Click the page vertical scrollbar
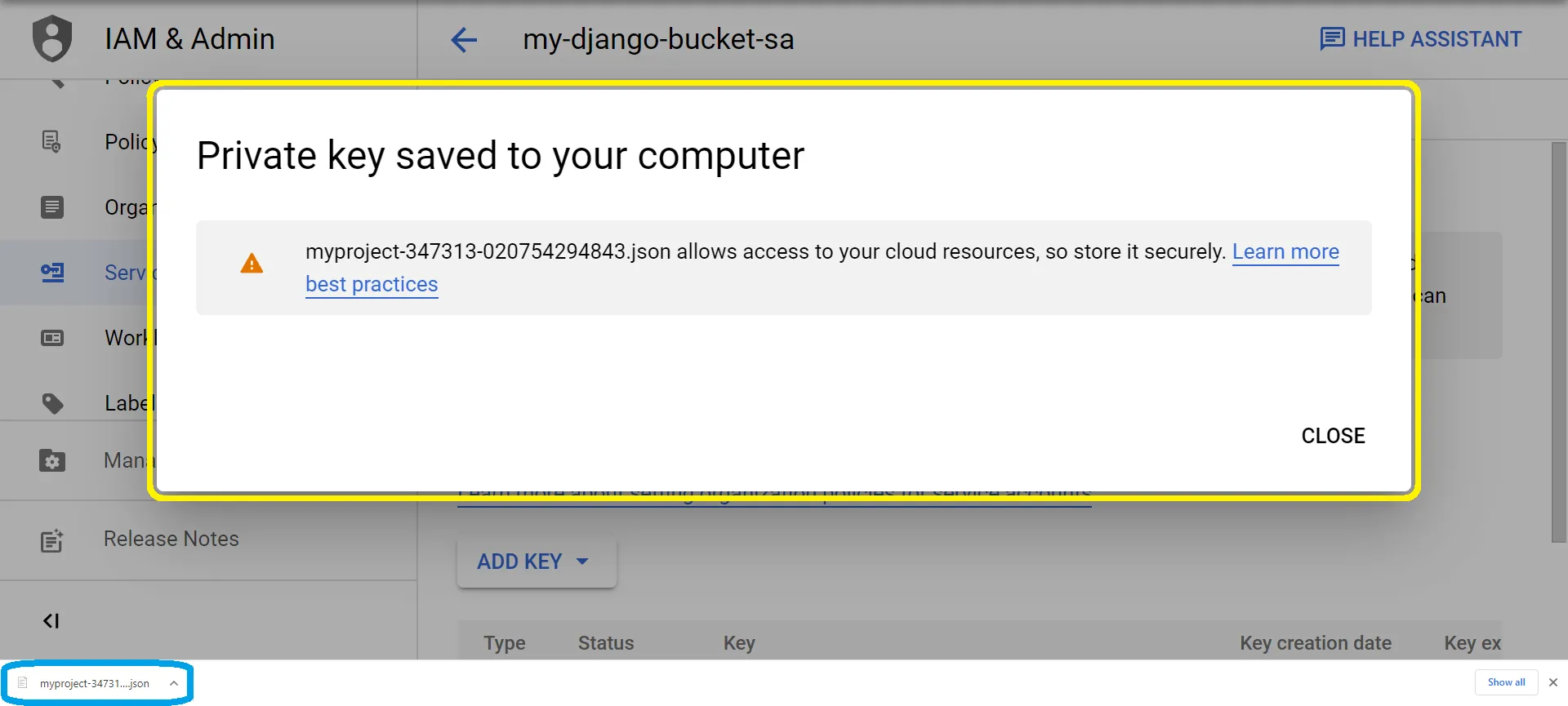Screen dimensions: 1568x706 1558,343
